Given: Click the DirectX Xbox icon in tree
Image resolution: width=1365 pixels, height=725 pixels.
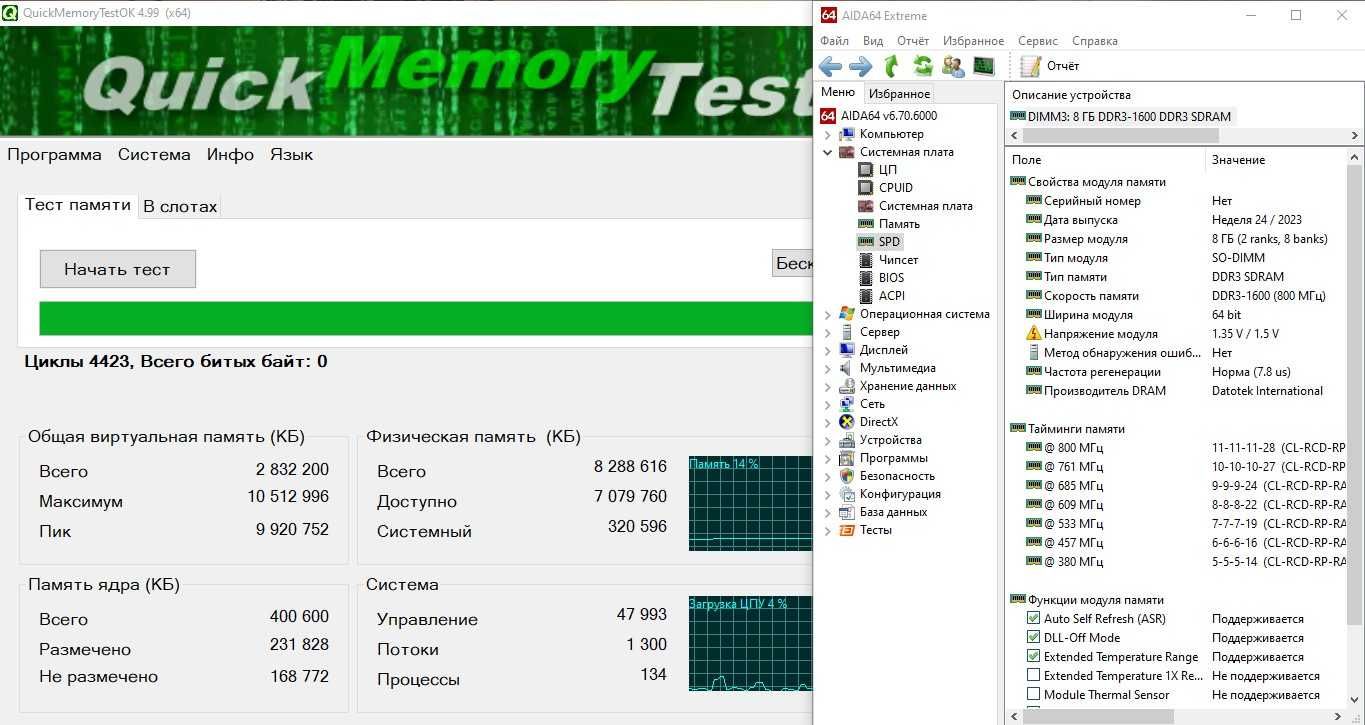Looking at the screenshot, I should (x=847, y=422).
